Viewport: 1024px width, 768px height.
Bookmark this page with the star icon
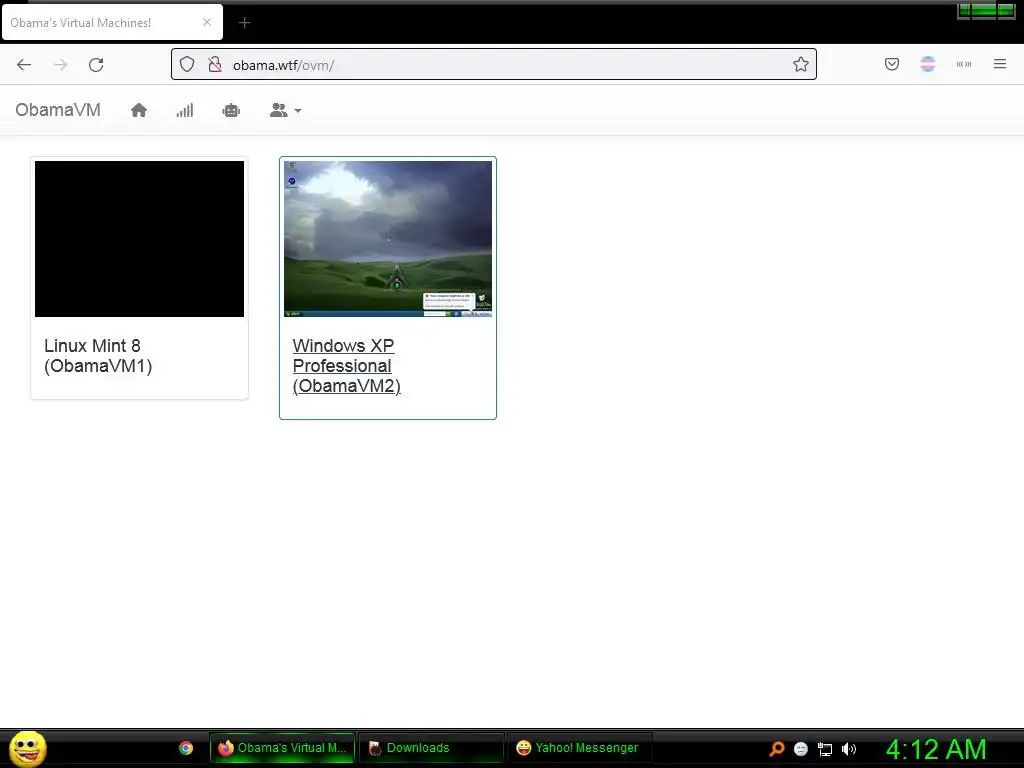point(801,64)
